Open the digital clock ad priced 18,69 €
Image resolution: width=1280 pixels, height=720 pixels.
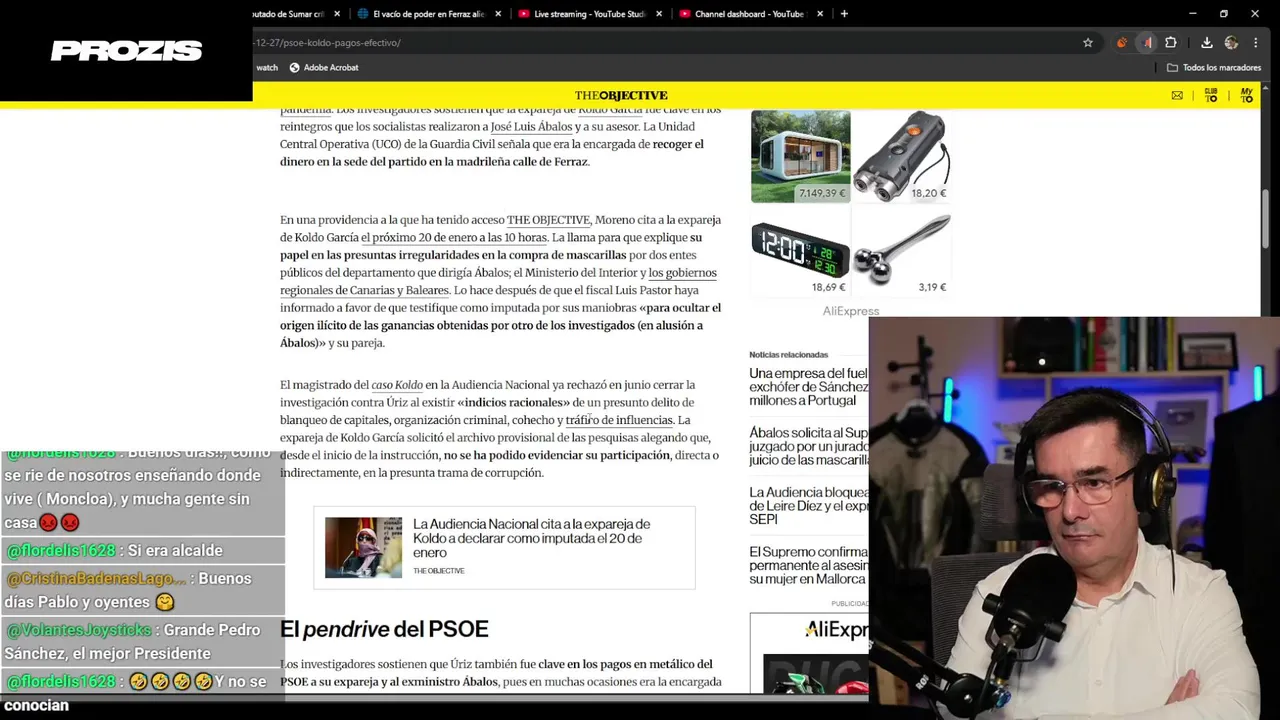[x=800, y=250]
